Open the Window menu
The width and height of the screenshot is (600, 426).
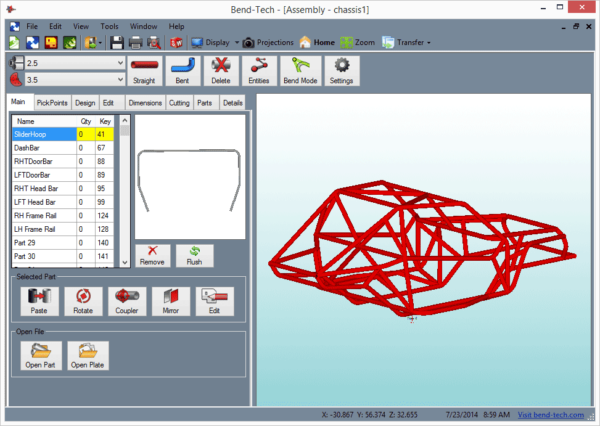143,26
